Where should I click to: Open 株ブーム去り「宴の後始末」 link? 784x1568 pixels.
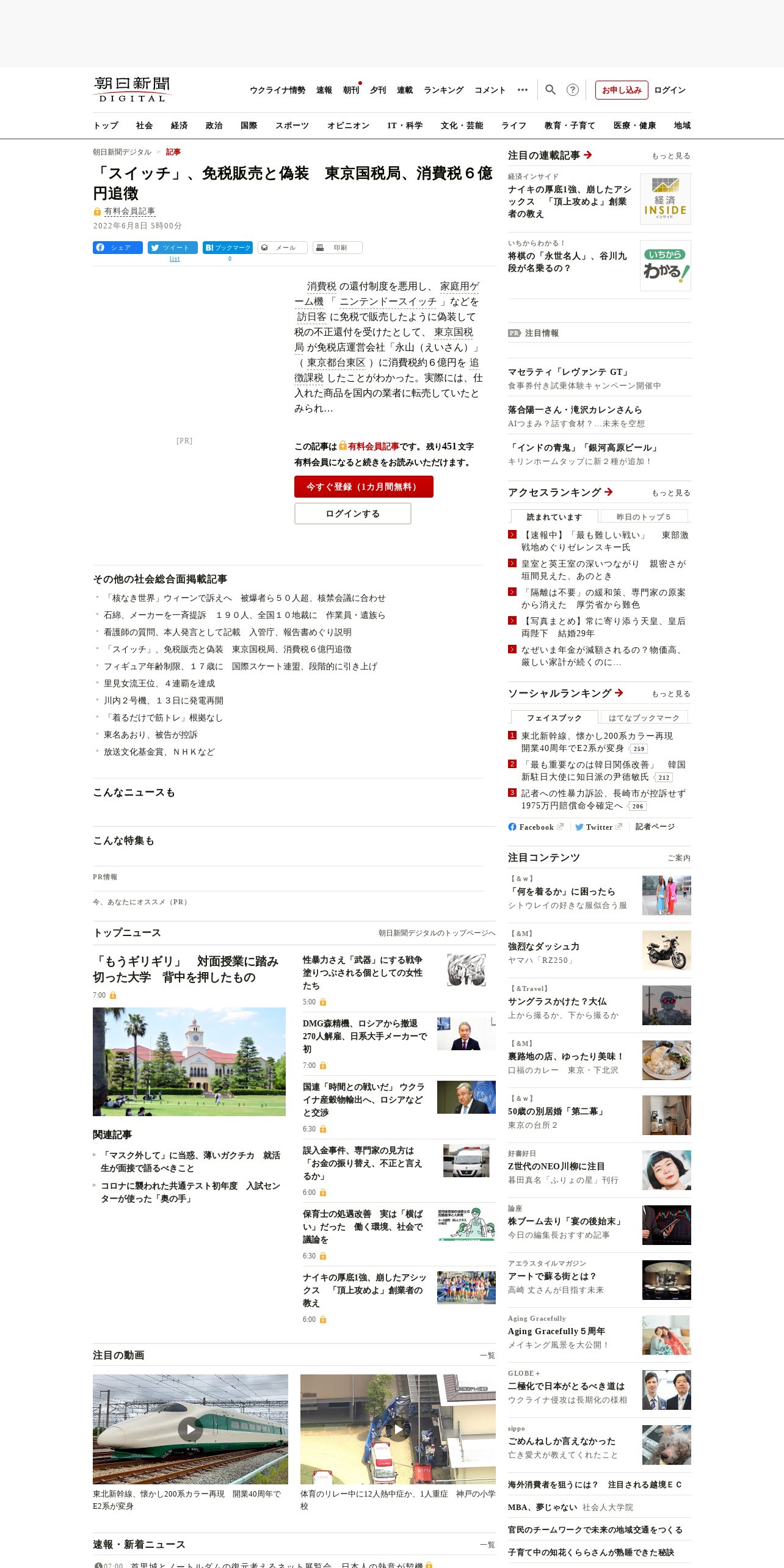(566, 1221)
